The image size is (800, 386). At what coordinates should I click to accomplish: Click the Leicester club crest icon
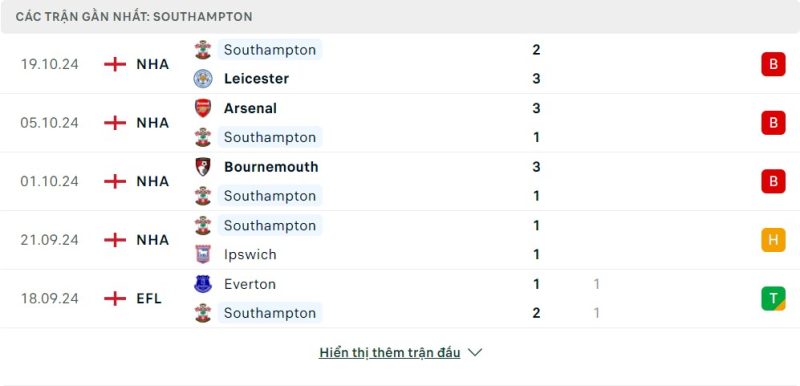pyautogui.click(x=203, y=79)
